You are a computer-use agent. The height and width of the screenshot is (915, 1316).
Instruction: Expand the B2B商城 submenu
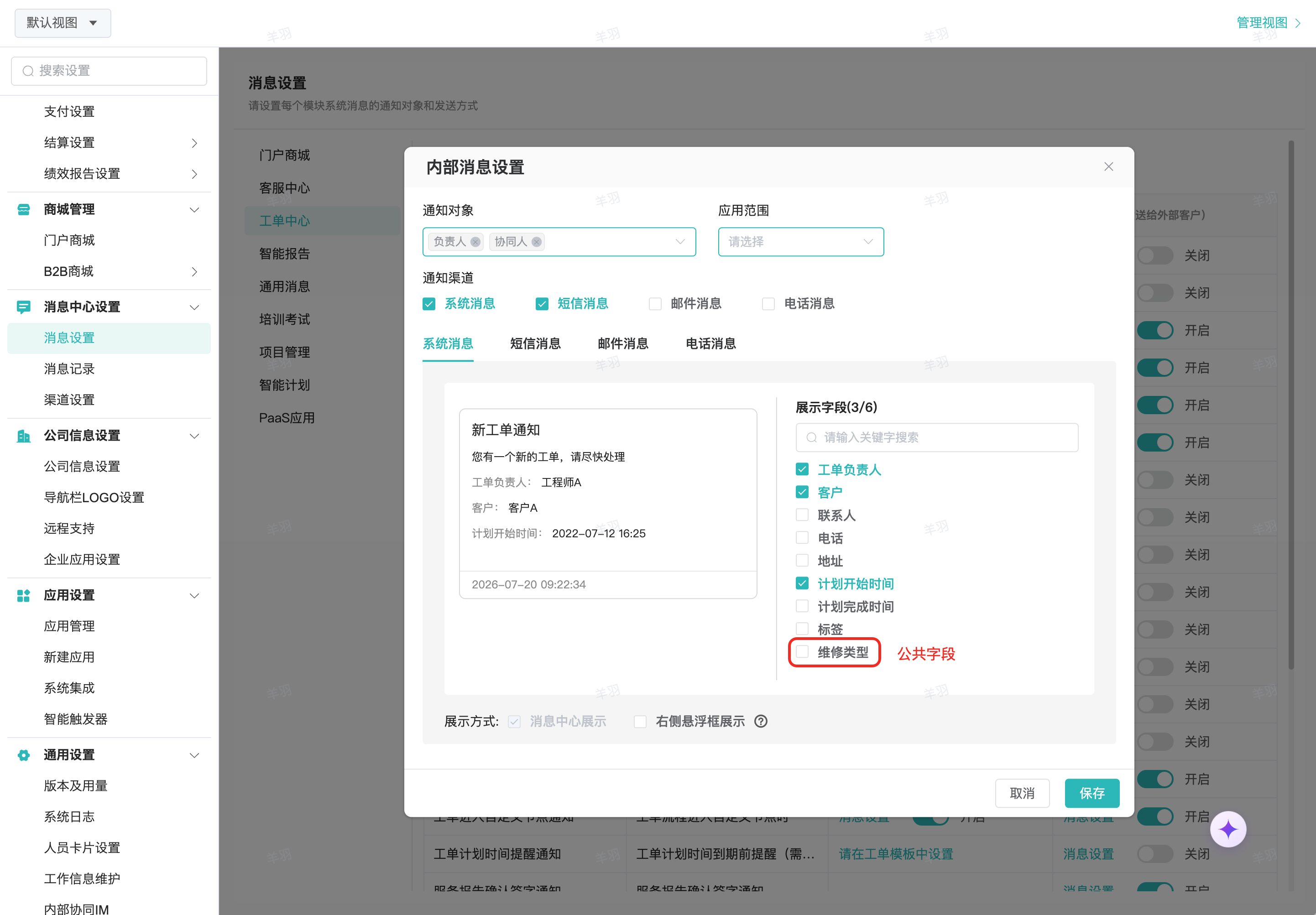pyautogui.click(x=194, y=271)
